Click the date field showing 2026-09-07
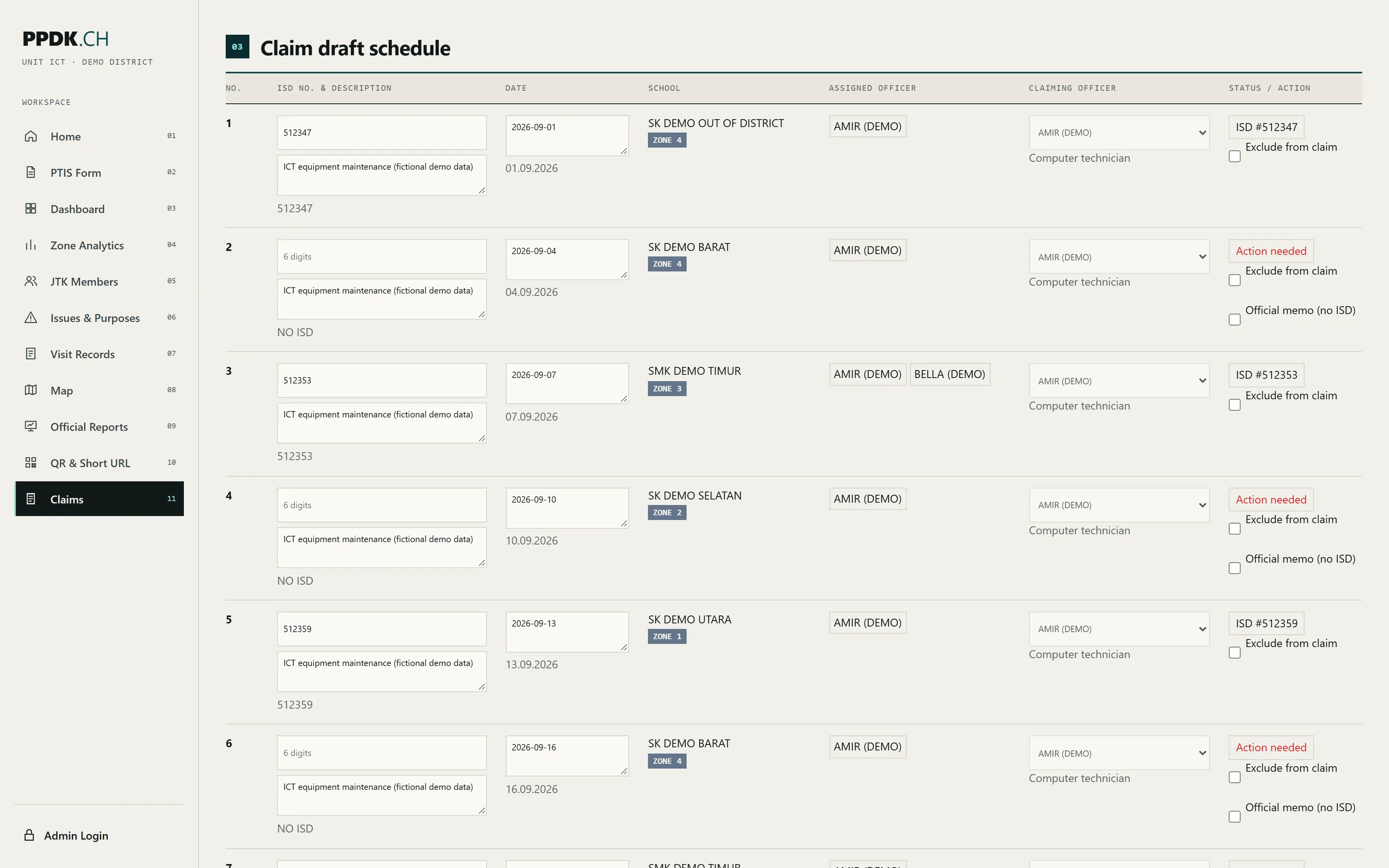 click(567, 383)
